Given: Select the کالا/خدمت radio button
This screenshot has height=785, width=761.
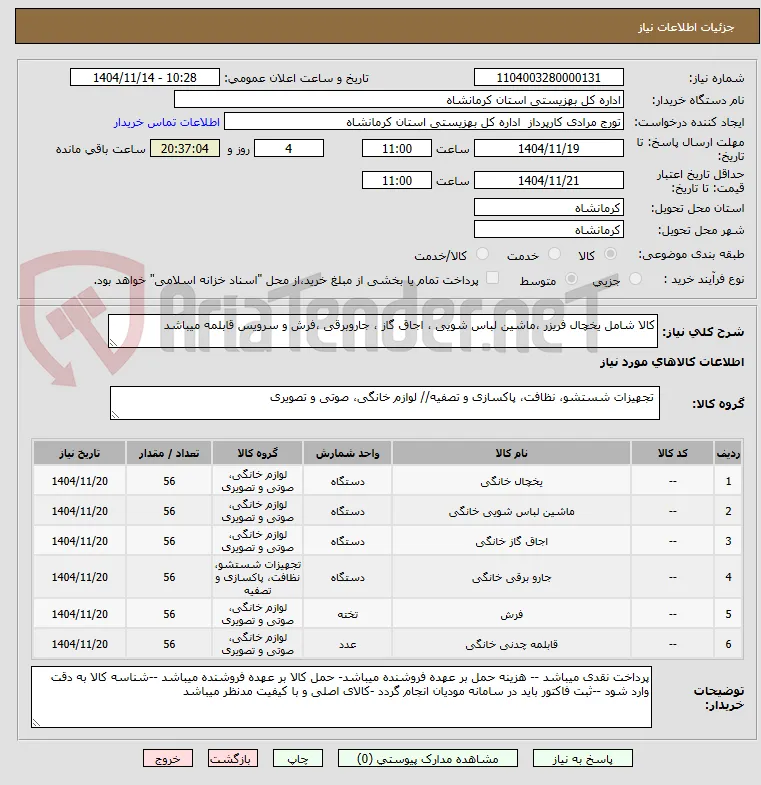Looking at the screenshot, I should [482, 254].
